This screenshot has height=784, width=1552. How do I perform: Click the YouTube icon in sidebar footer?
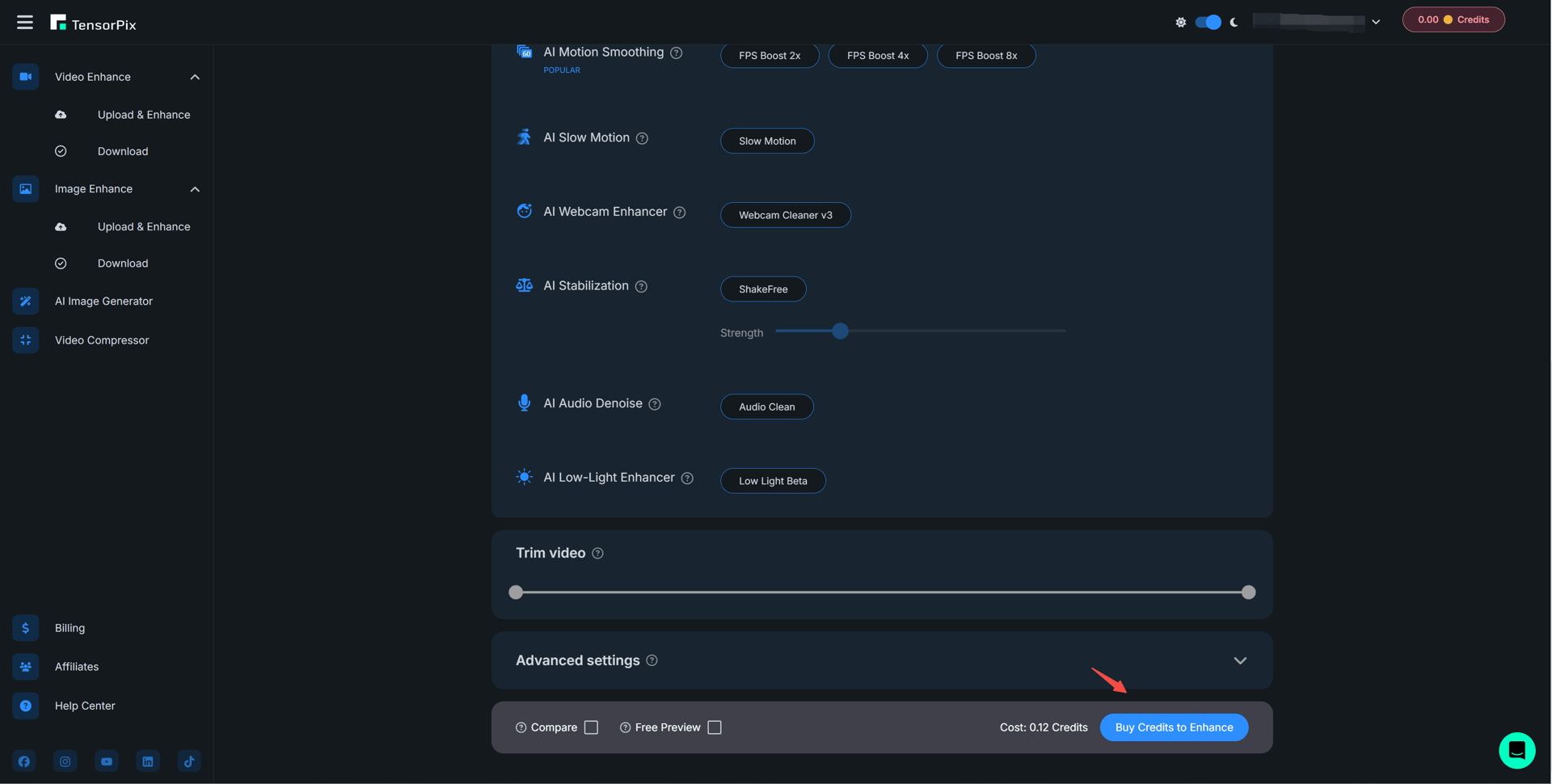point(107,761)
